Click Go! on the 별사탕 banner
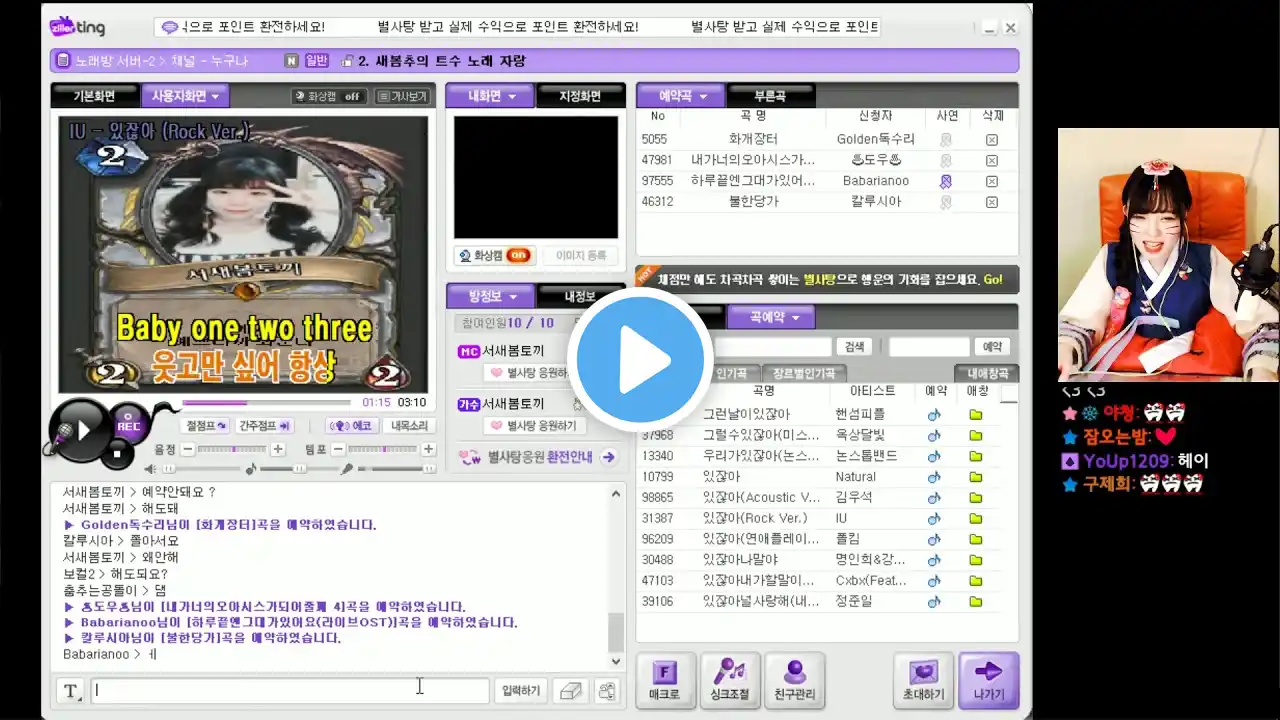1280x720 pixels. point(993,280)
